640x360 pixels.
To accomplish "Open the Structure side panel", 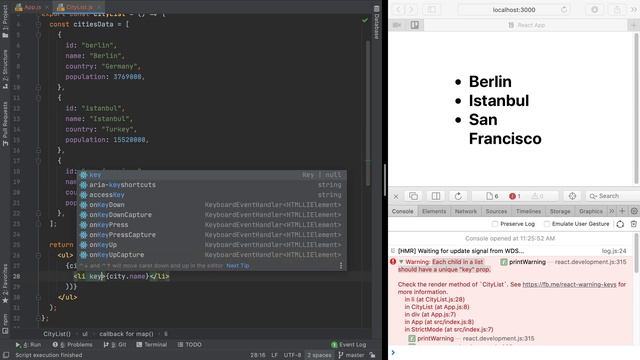I will coord(5,69).
